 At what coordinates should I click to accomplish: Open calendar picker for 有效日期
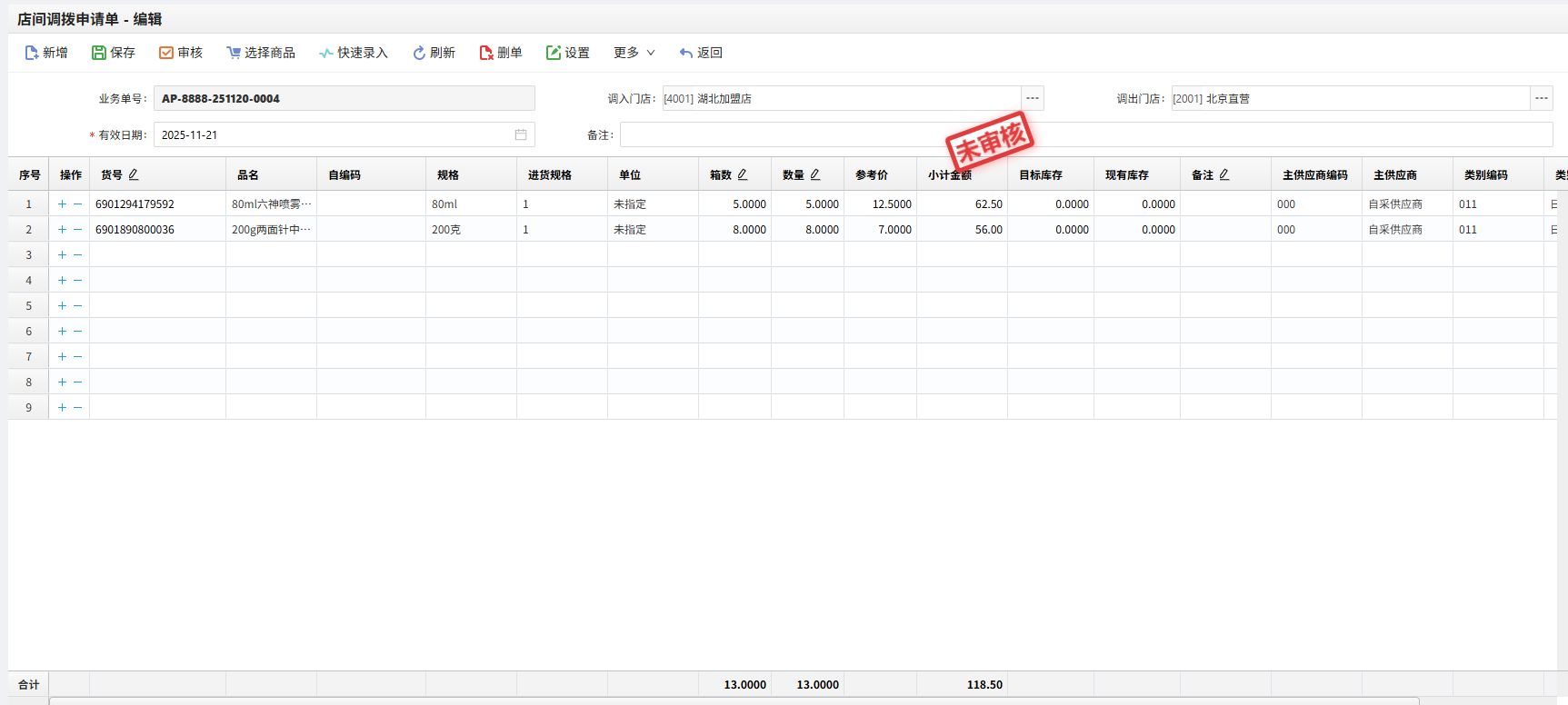(521, 134)
